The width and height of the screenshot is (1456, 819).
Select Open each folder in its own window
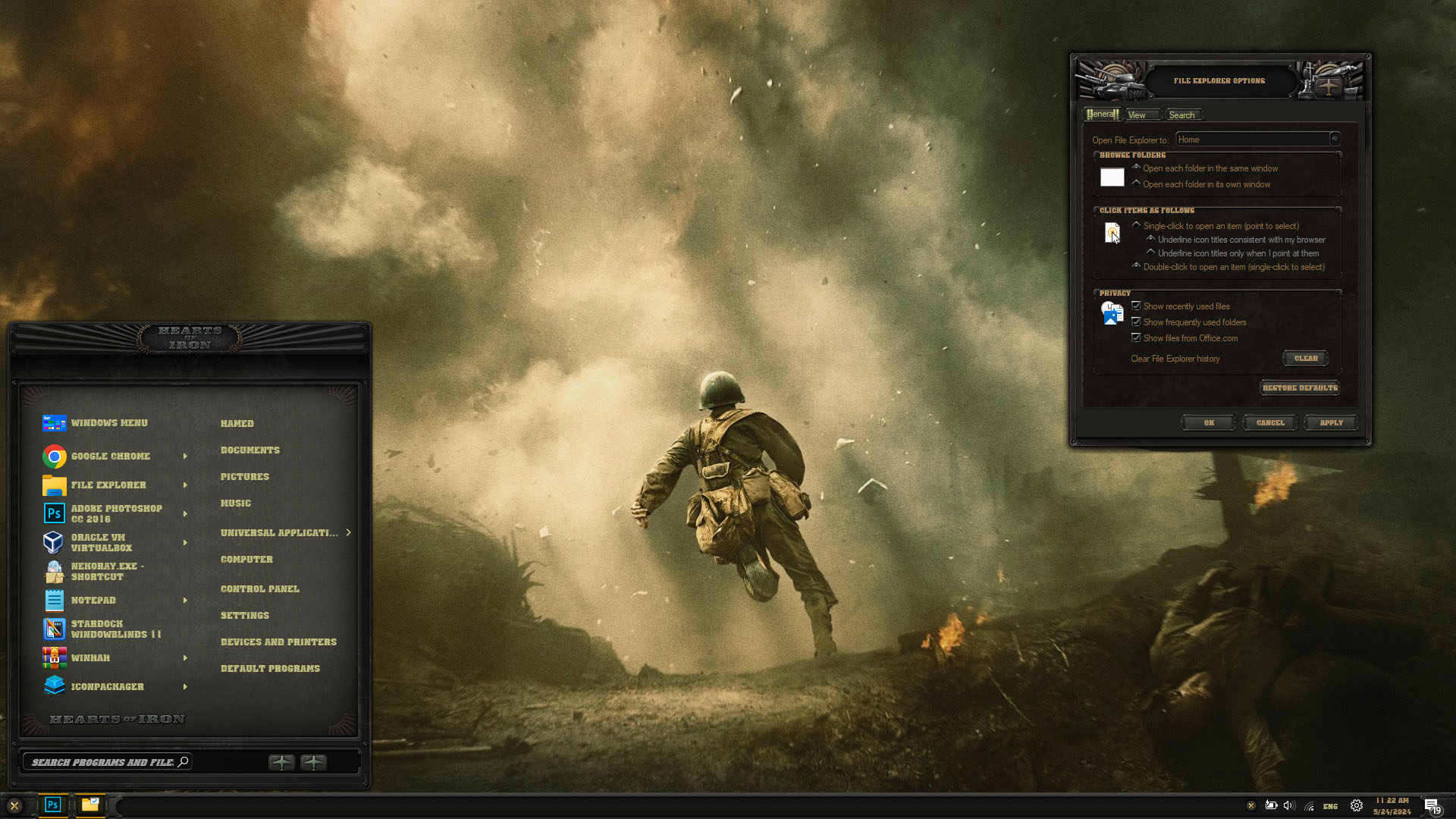click(x=1136, y=184)
